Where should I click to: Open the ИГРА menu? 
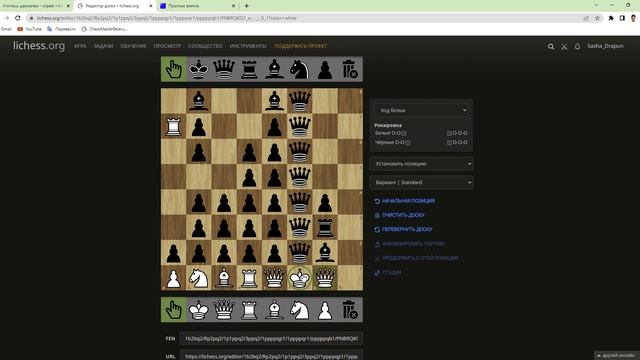coord(80,46)
